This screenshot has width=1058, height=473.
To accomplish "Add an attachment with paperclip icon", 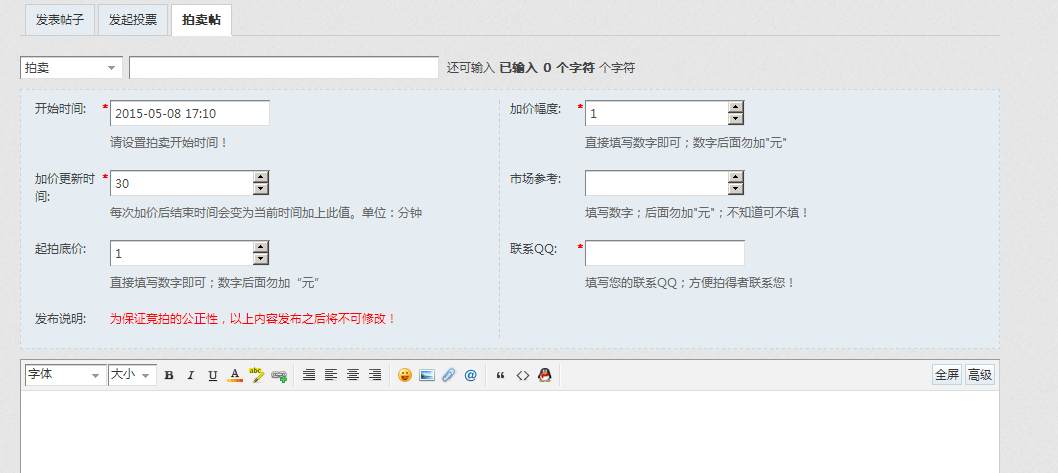I will click(449, 375).
